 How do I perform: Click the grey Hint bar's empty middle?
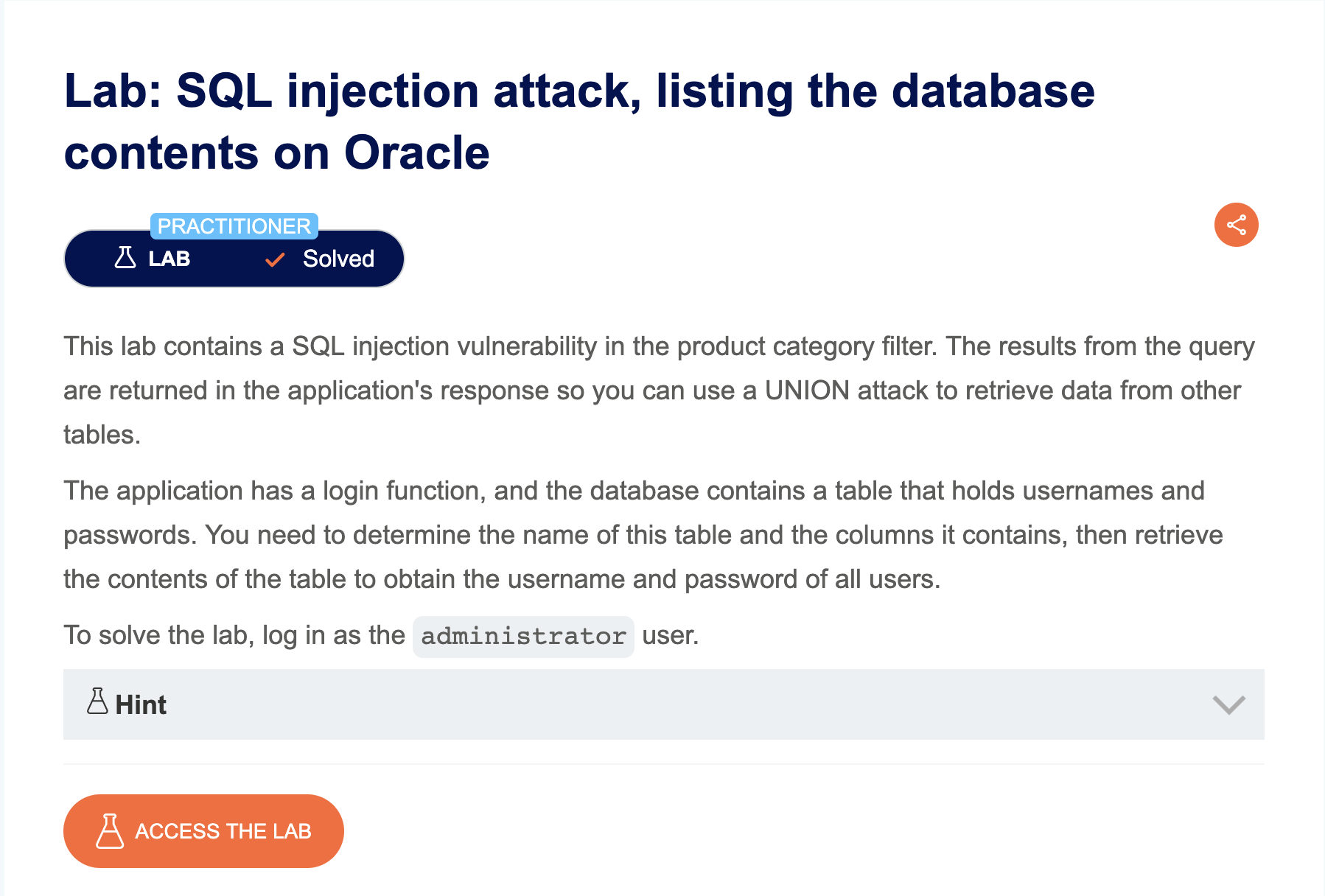click(663, 704)
